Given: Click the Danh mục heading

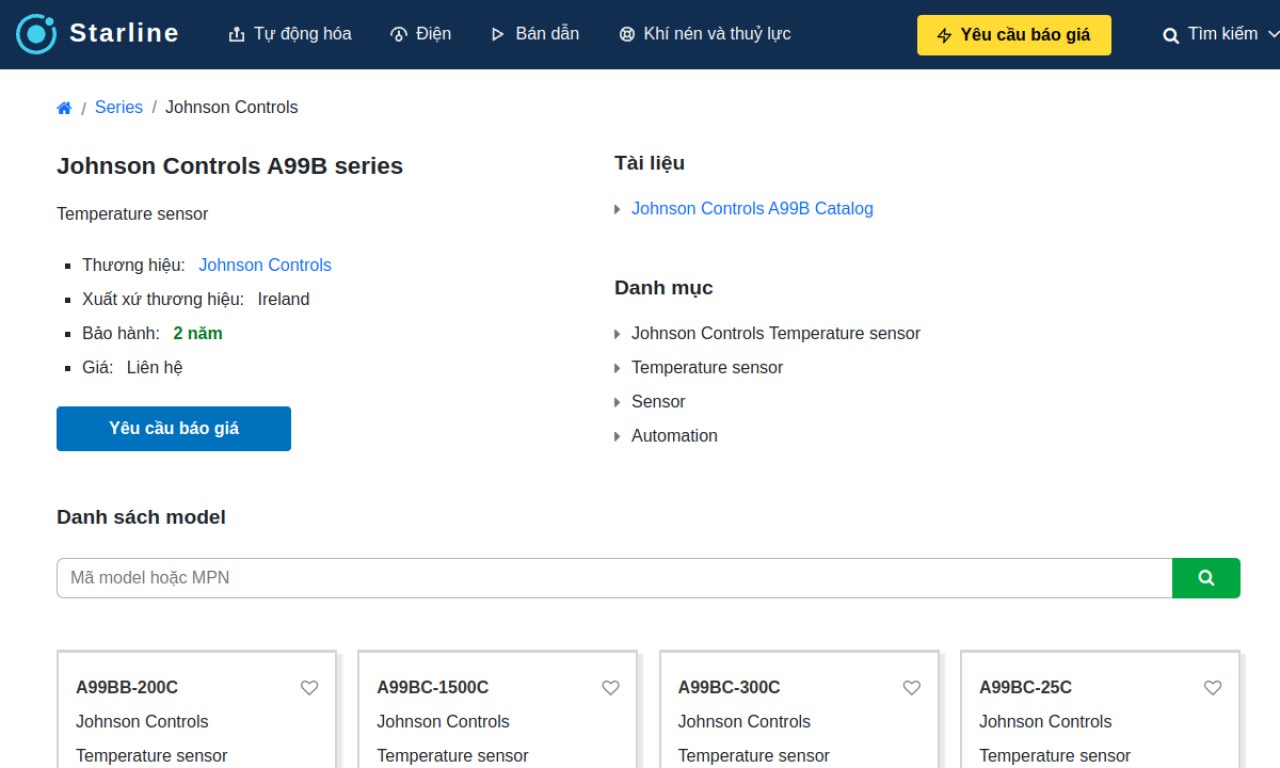Looking at the screenshot, I should [x=663, y=288].
